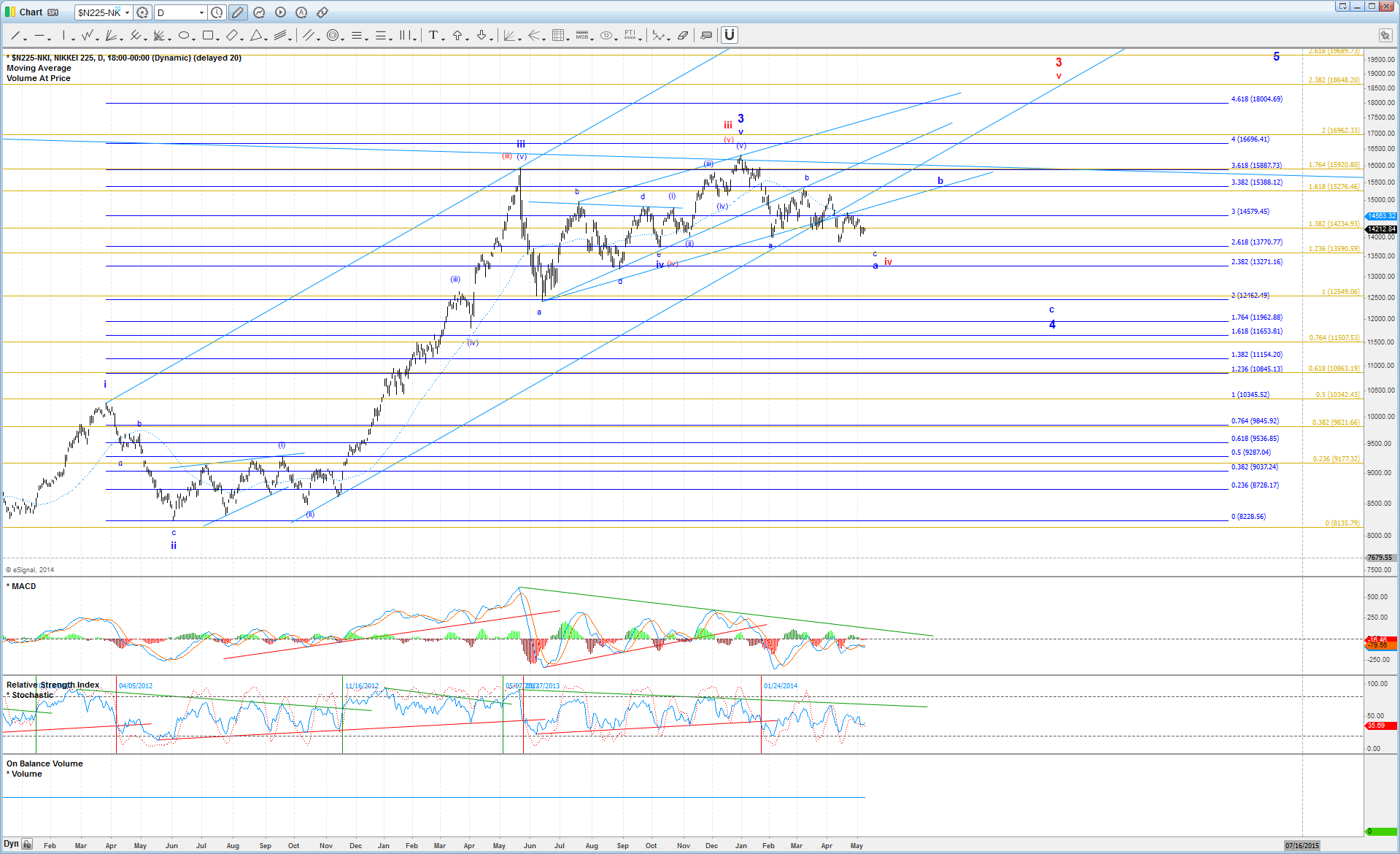Click the On Balance Volume label

pos(45,763)
